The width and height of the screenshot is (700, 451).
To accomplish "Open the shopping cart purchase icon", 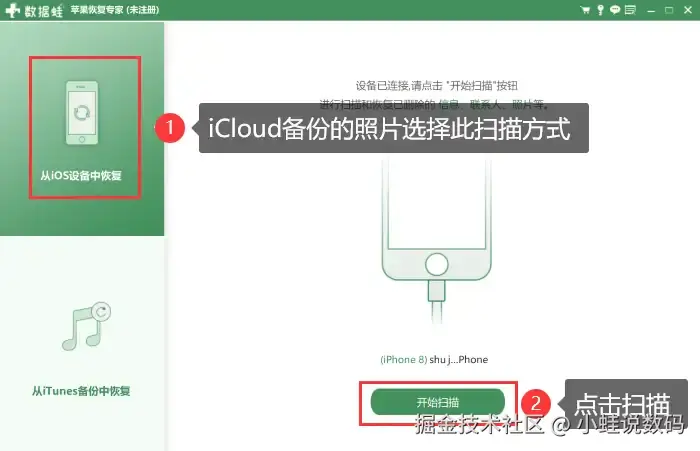I will point(585,10).
